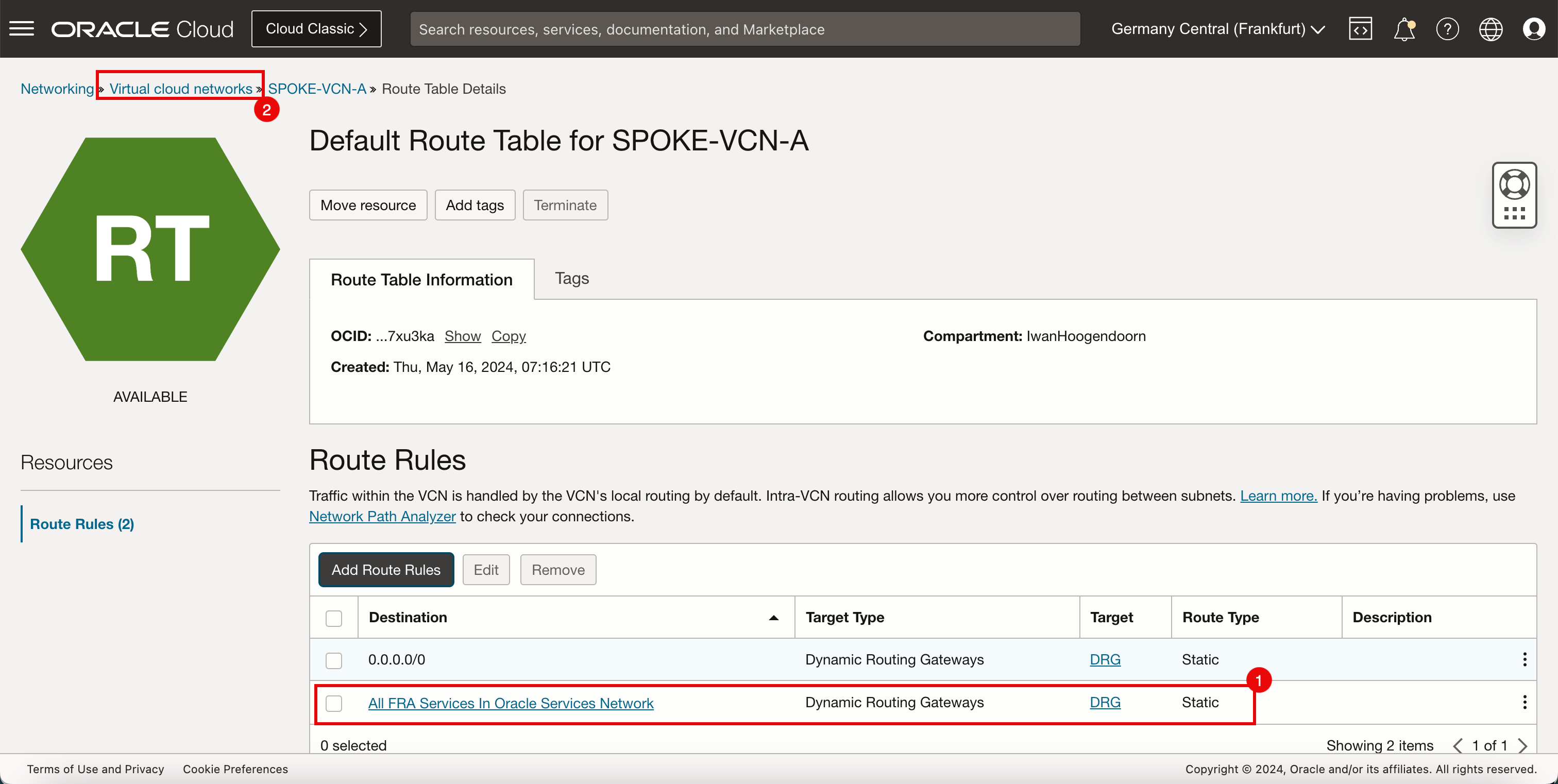The width and height of the screenshot is (1558, 784).
Task: Click the Virtual cloud networks breadcrumb link
Action: pos(182,89)
